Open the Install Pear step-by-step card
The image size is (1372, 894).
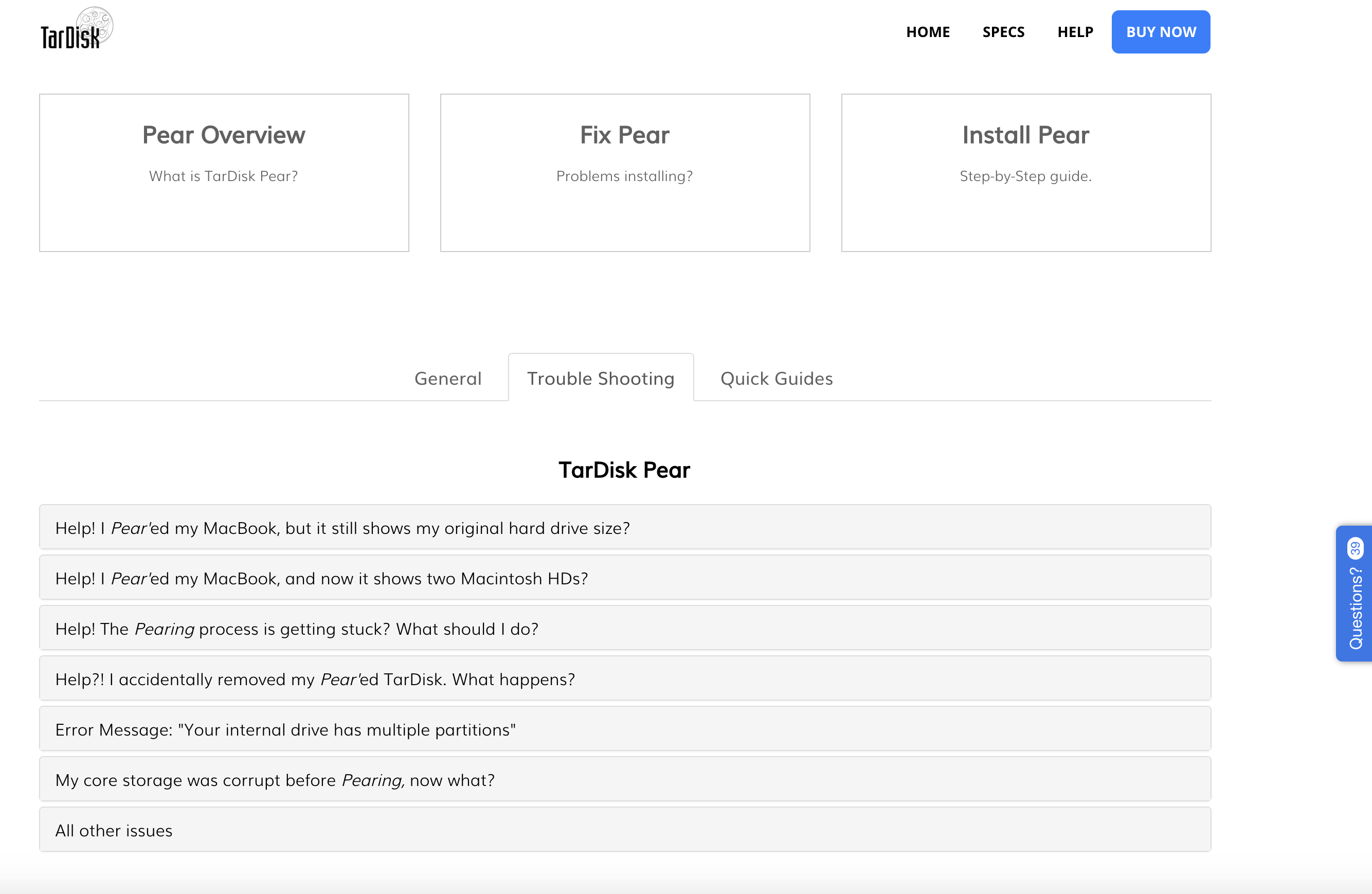coord(1025,172)
